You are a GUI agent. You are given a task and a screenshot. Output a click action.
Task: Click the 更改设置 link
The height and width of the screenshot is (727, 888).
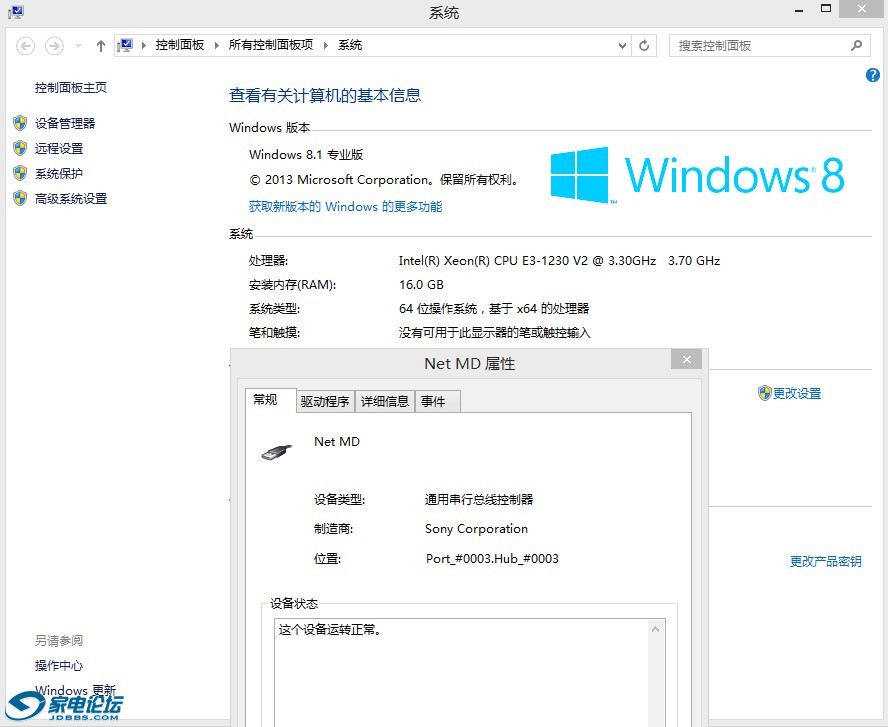coord(797,394)
